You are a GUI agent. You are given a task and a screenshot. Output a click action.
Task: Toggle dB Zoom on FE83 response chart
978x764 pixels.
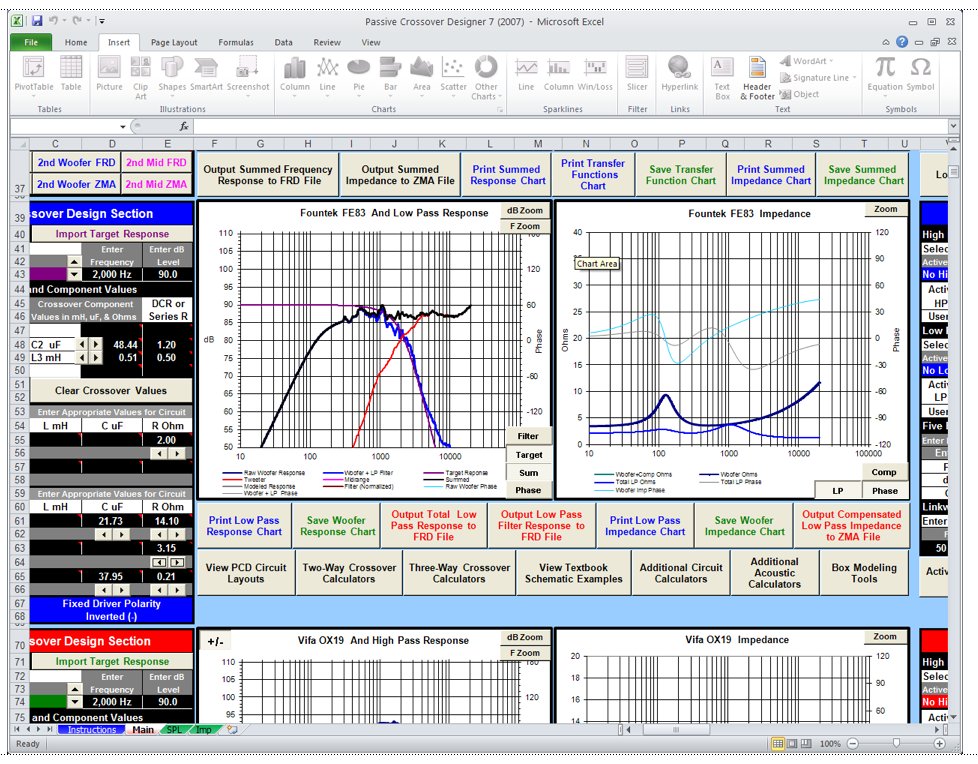(525, 210)
